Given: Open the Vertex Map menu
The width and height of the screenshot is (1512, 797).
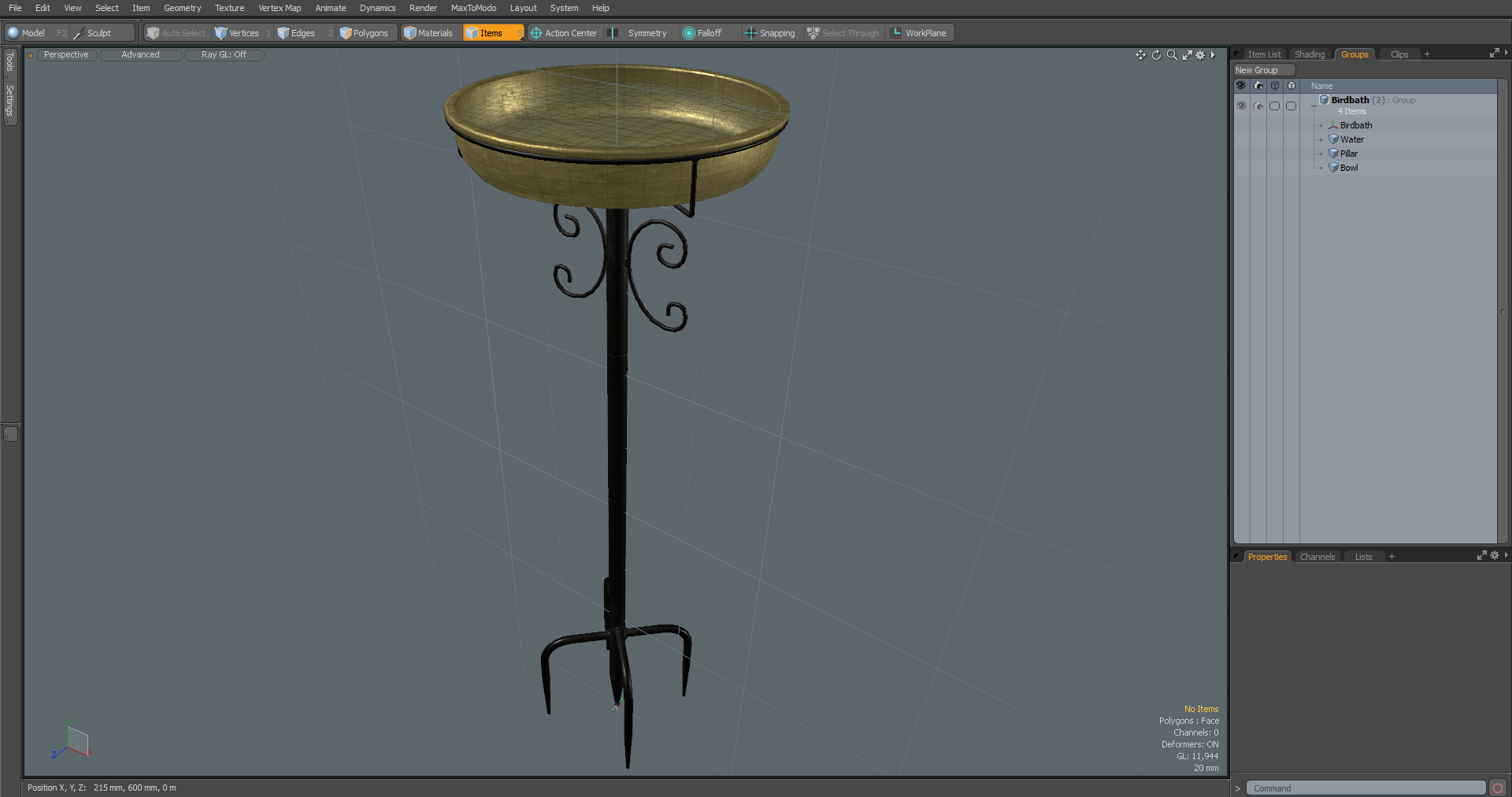Looking at the screenshot, I should point(280,8).
